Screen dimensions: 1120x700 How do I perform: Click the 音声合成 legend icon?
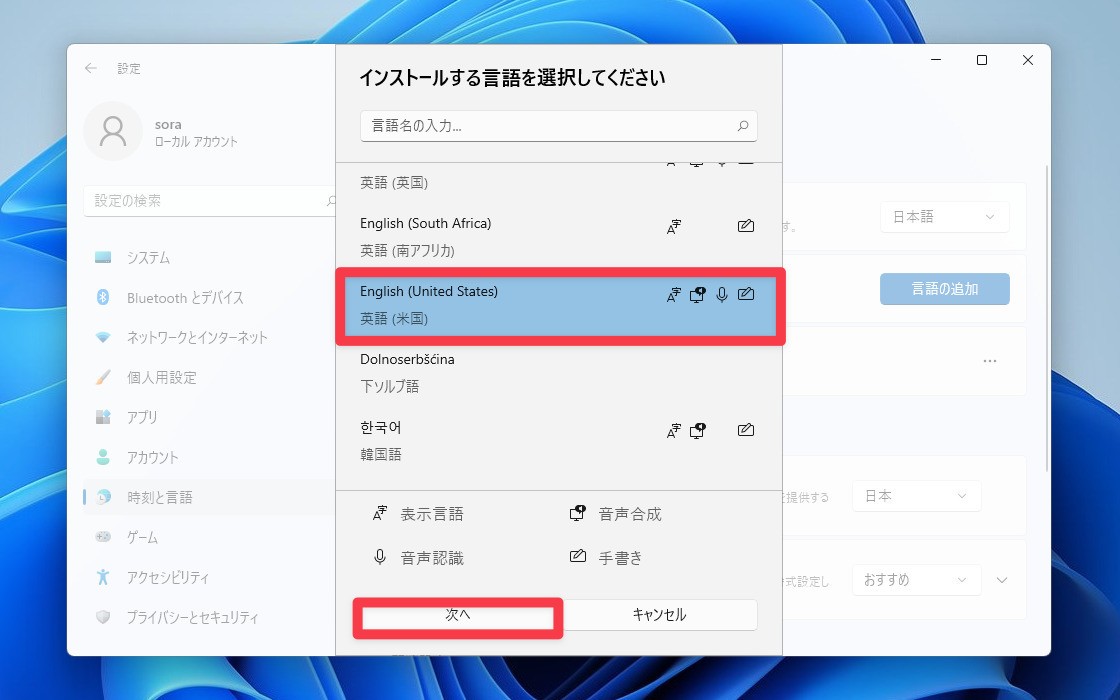577,513
